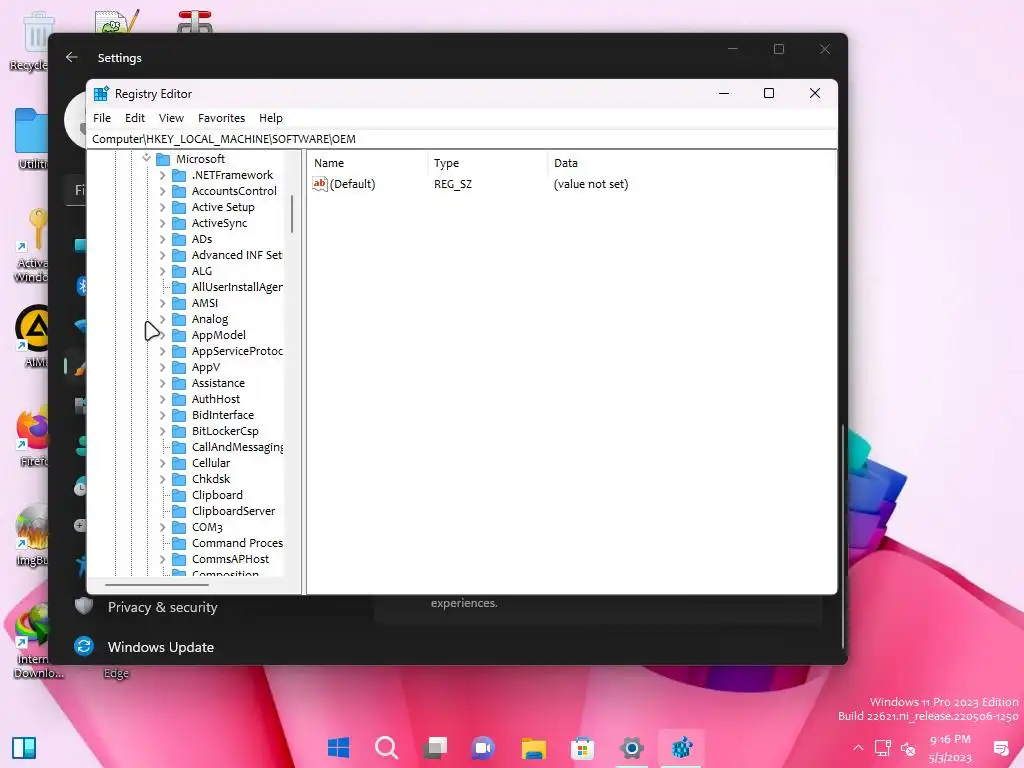This screenshot has height=768, width=1024.
Task: Select the AllUserInstallAgent folder icon
Action: pos(179,287)
